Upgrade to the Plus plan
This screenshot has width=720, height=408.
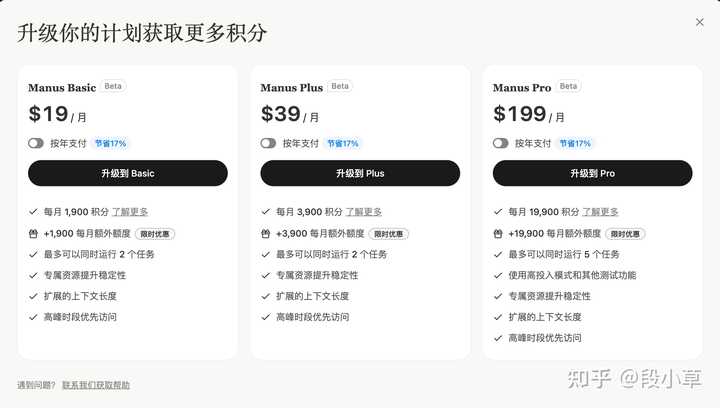[x=360, y=173]
